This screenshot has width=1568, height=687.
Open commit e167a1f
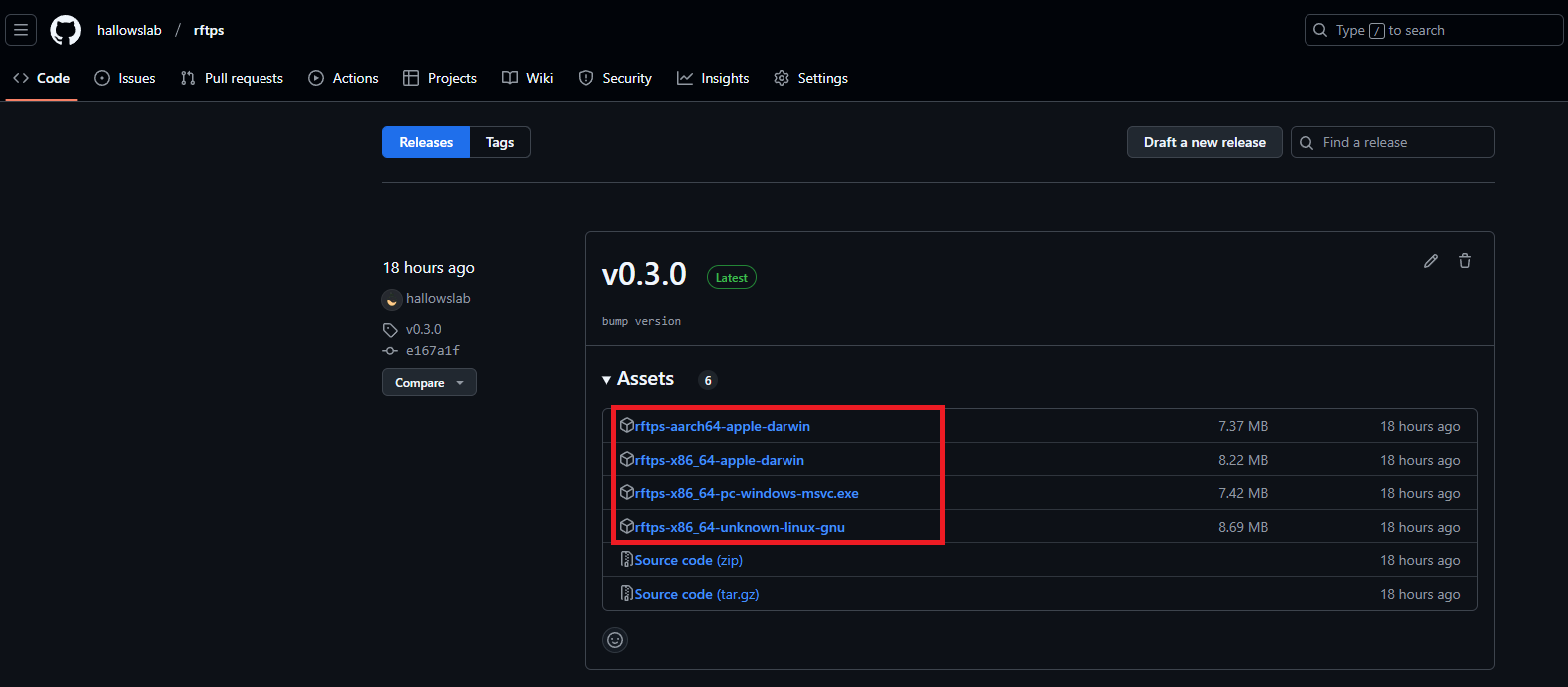(432, 351)
